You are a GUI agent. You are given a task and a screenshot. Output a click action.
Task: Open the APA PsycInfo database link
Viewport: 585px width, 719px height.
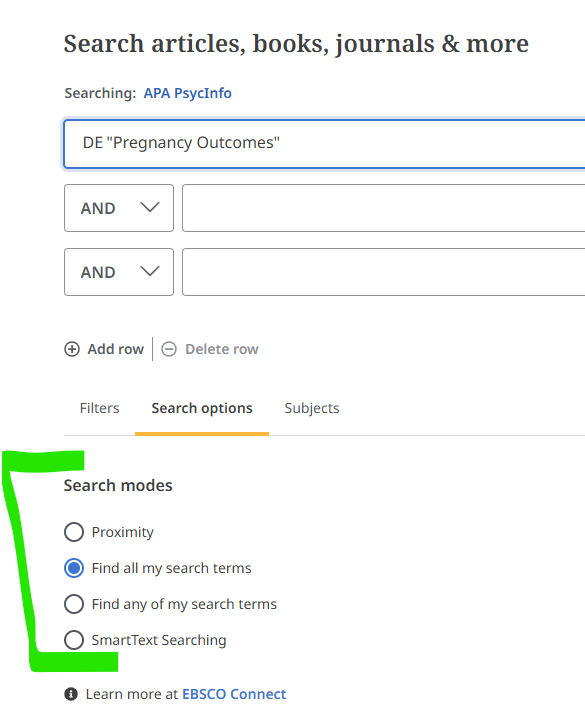[x=188, y=93]
